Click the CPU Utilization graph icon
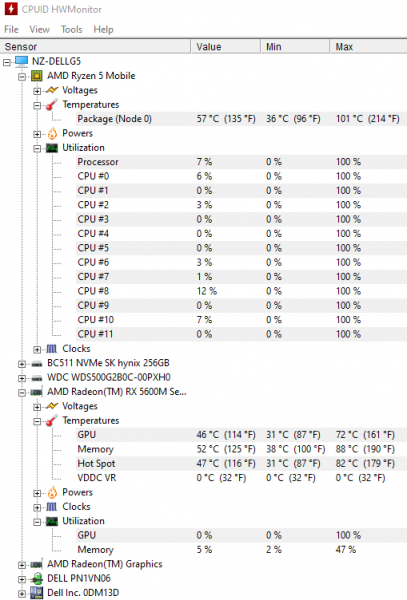The height and width of the screenshot is (600, 407). 52,148
